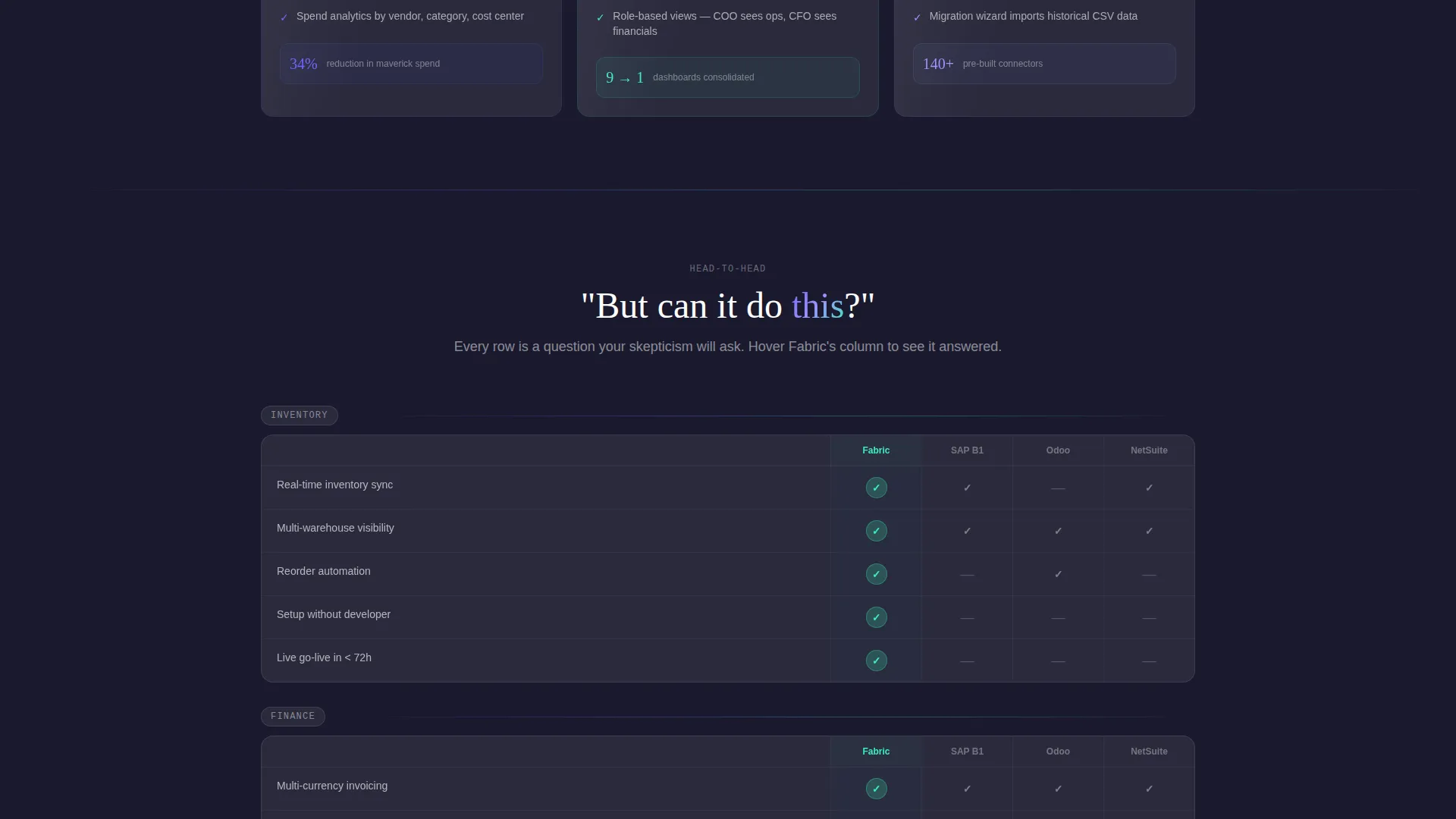Click Fabric checkmark for Multi-warehouse visibility

[x=876, y=531]
